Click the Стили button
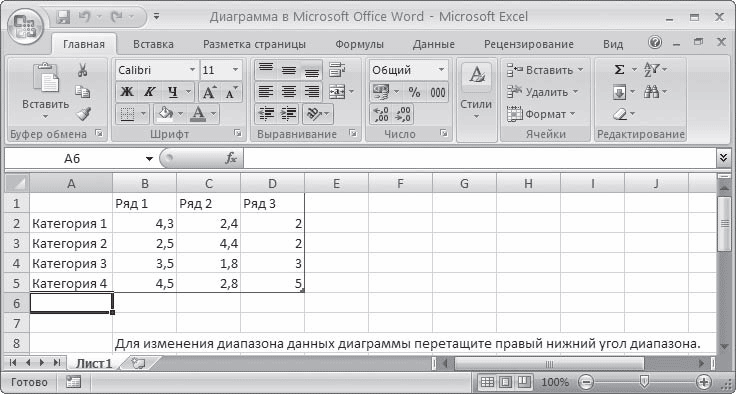The width and height of the screenshot is (736, 394). point(476,92)
